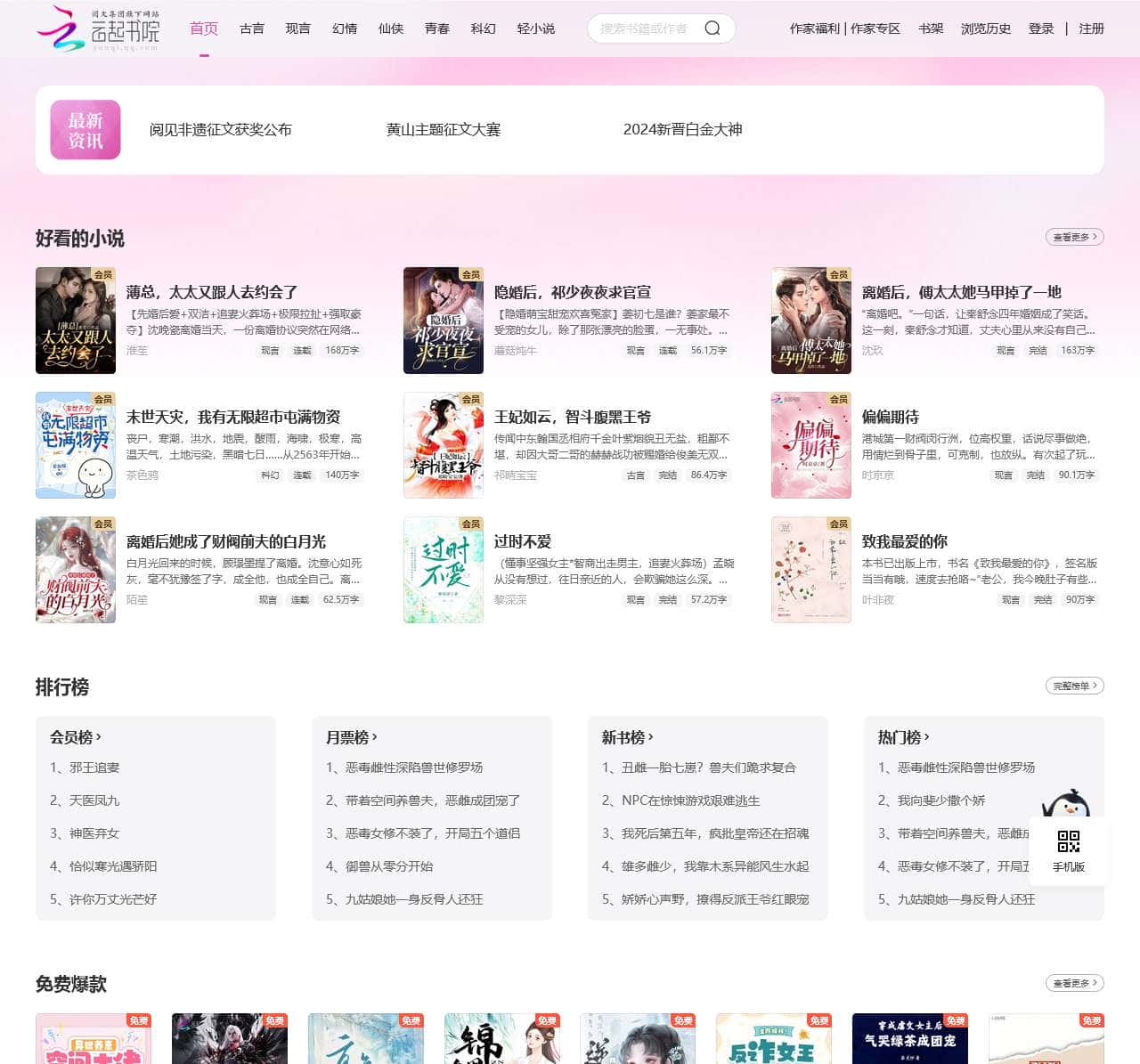
Task: Open 末世天灾 supermarket book cover
Action: (76, 445)
